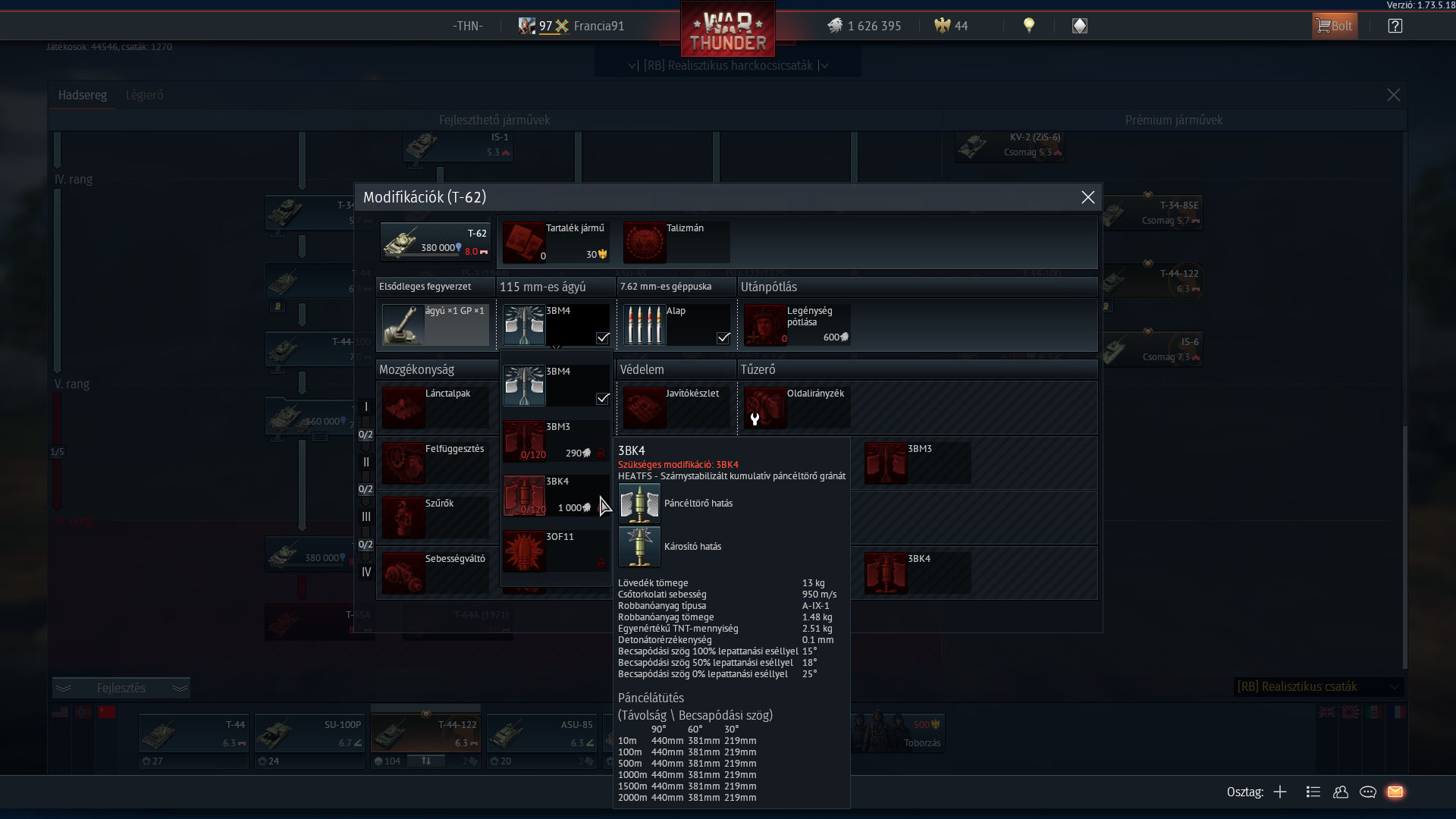The height and width of the screenshot is (819, 1456).
Task: Click the Oldalirányzék modification
Action: point(797,407)
